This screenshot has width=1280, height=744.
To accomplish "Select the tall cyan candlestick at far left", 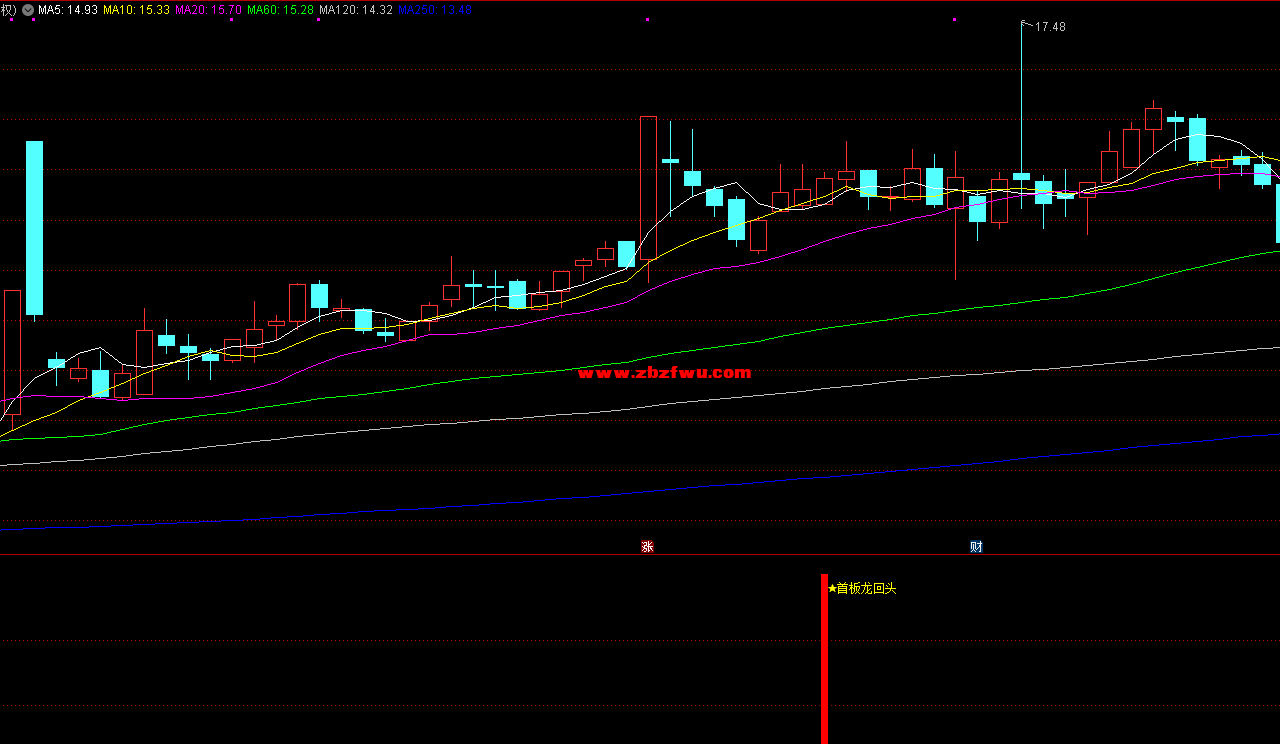I will click(x=34, y=228).
